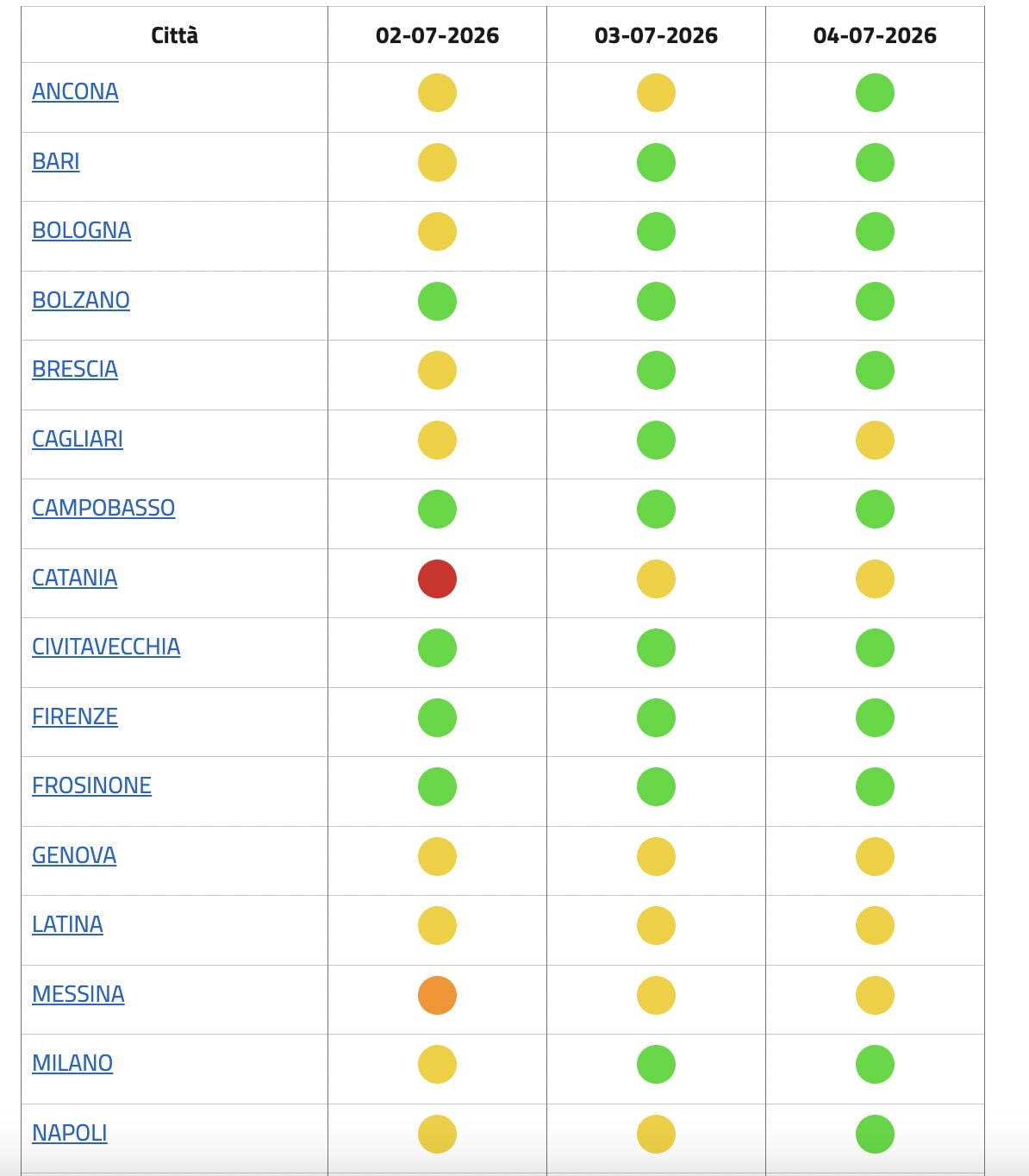Click the 04-07-2026 column header
This screenshot has height=1176, width=1029.
[875, 35]
